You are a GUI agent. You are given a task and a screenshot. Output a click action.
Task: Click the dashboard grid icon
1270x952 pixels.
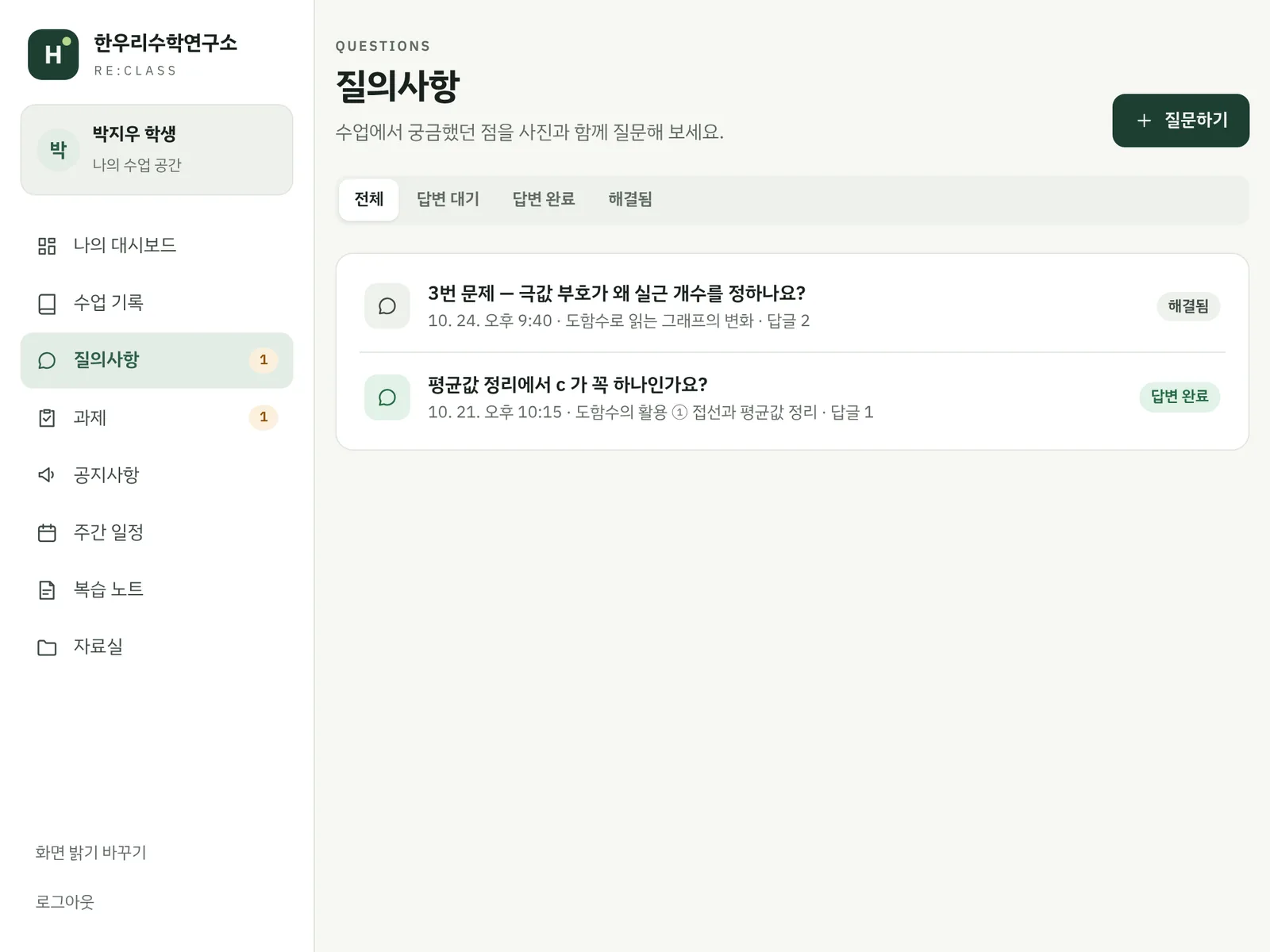coord(47,246)
